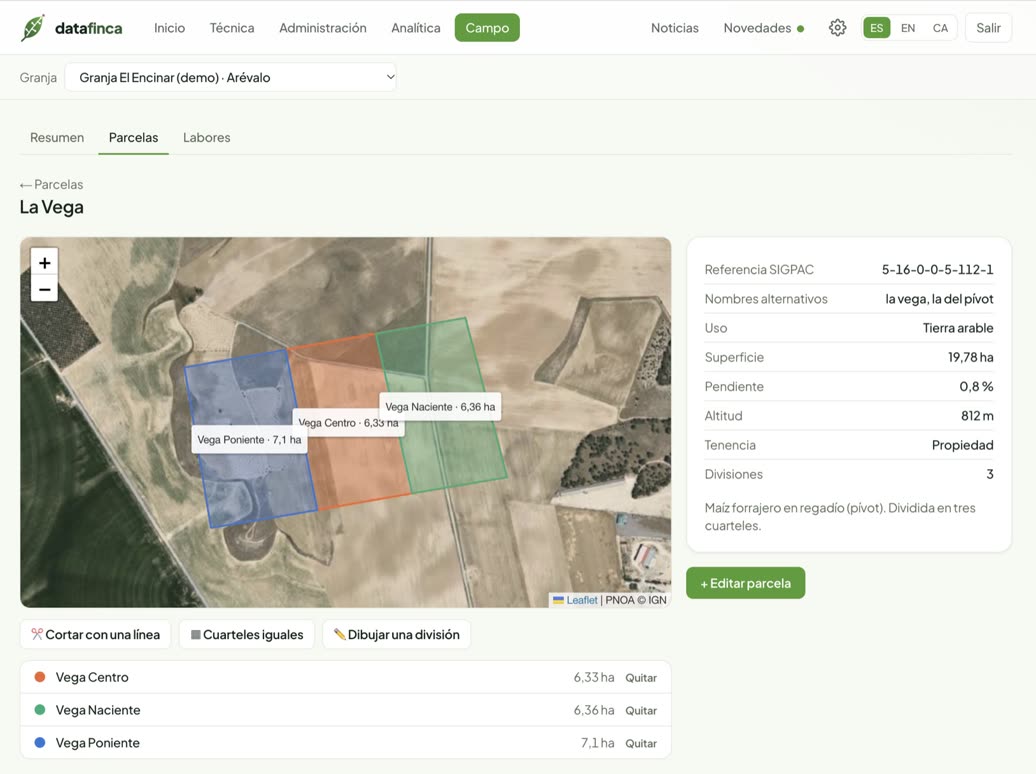Click the orange Vega Centro color dot
1036x774 pixels.
[40, 677]
